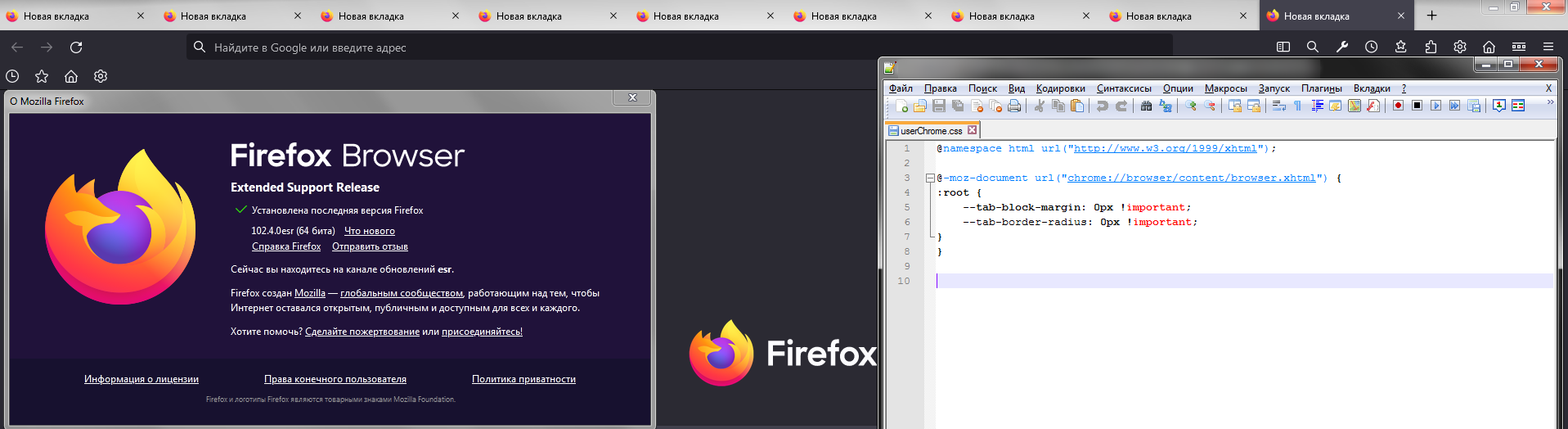This screenshot has width=1568, height=429.
Task: Select the userChrome.css document tab
Action: 932,130
